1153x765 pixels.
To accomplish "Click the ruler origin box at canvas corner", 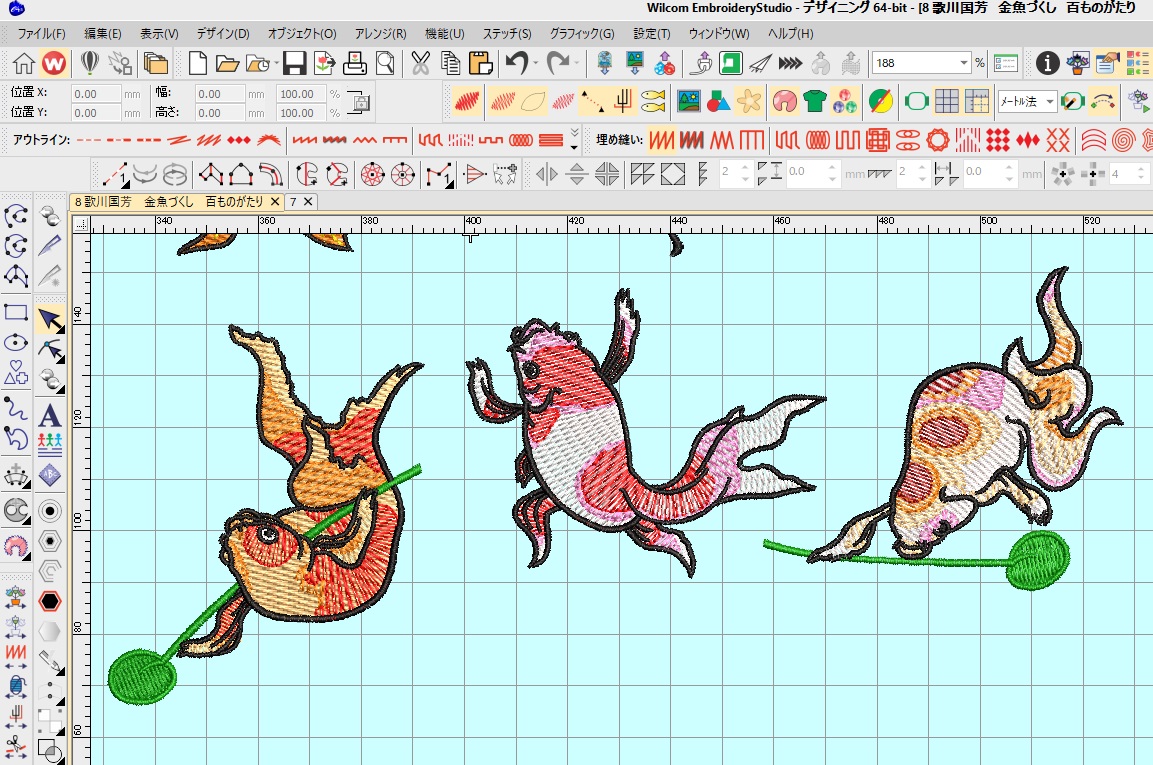I will tap(81, 224).
